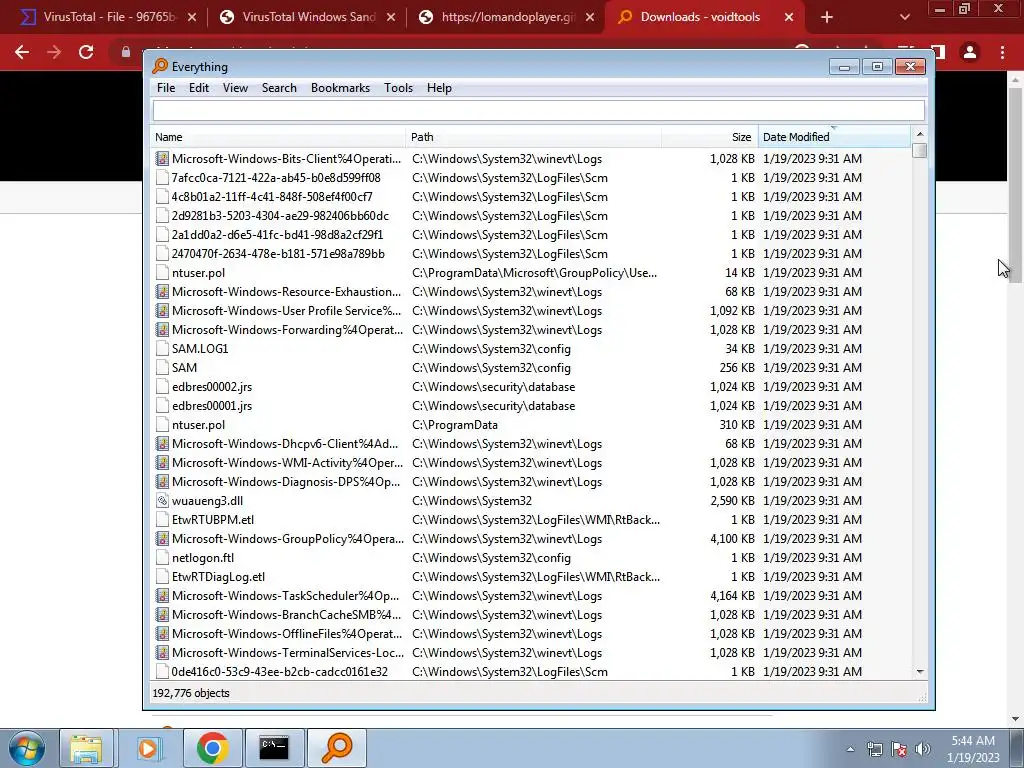The height and width of the screenshot is (768, 1024).
Task: Reload the browser page
Action: 86,52
